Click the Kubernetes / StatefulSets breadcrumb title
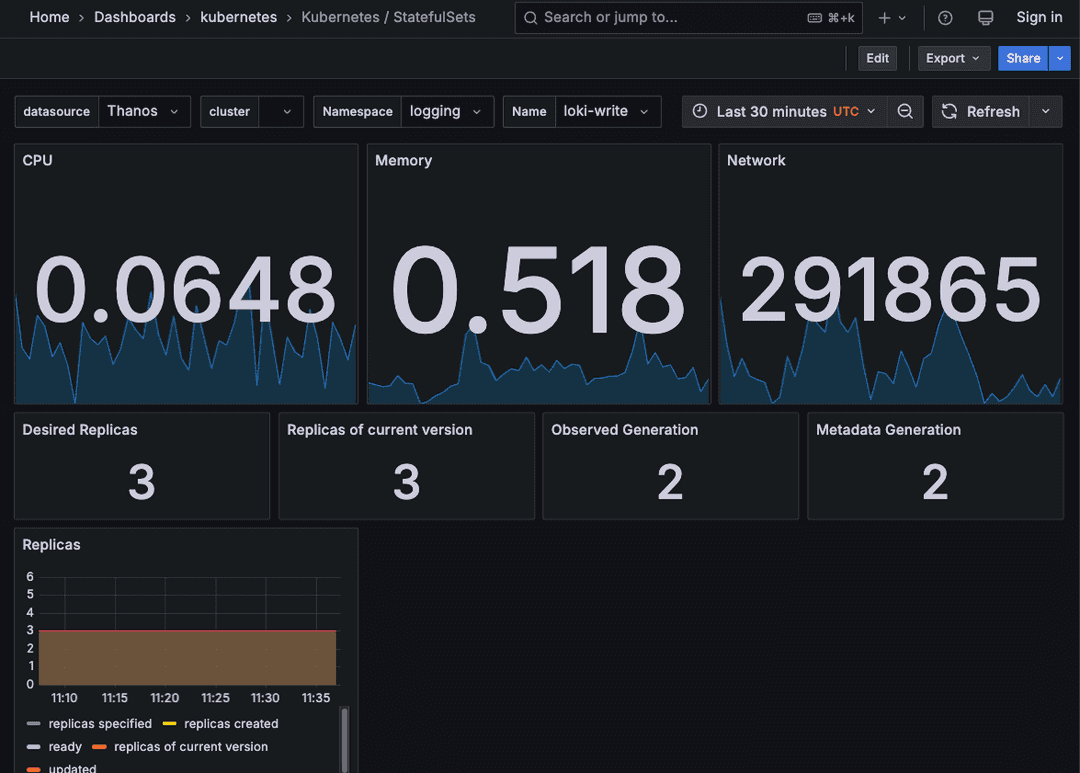1080x773 pixels. [x=388, y=17]
